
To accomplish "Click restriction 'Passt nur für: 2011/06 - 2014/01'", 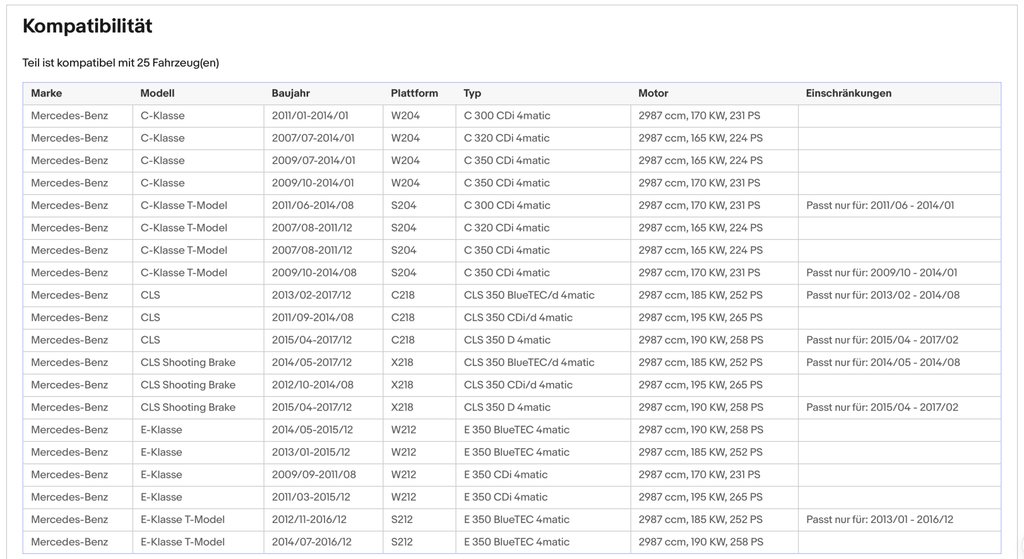I will (880, 206).
